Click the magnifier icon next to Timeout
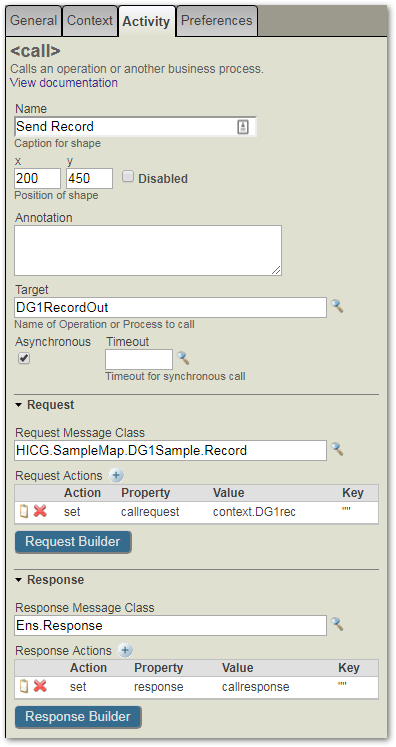 [x=183, y=358]
